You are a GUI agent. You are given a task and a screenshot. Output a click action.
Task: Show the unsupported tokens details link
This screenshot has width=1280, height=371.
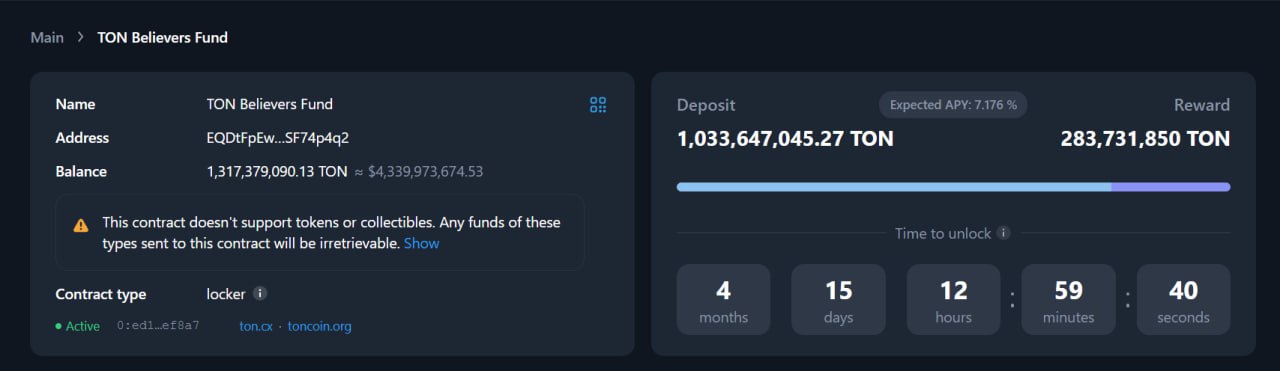421,243
